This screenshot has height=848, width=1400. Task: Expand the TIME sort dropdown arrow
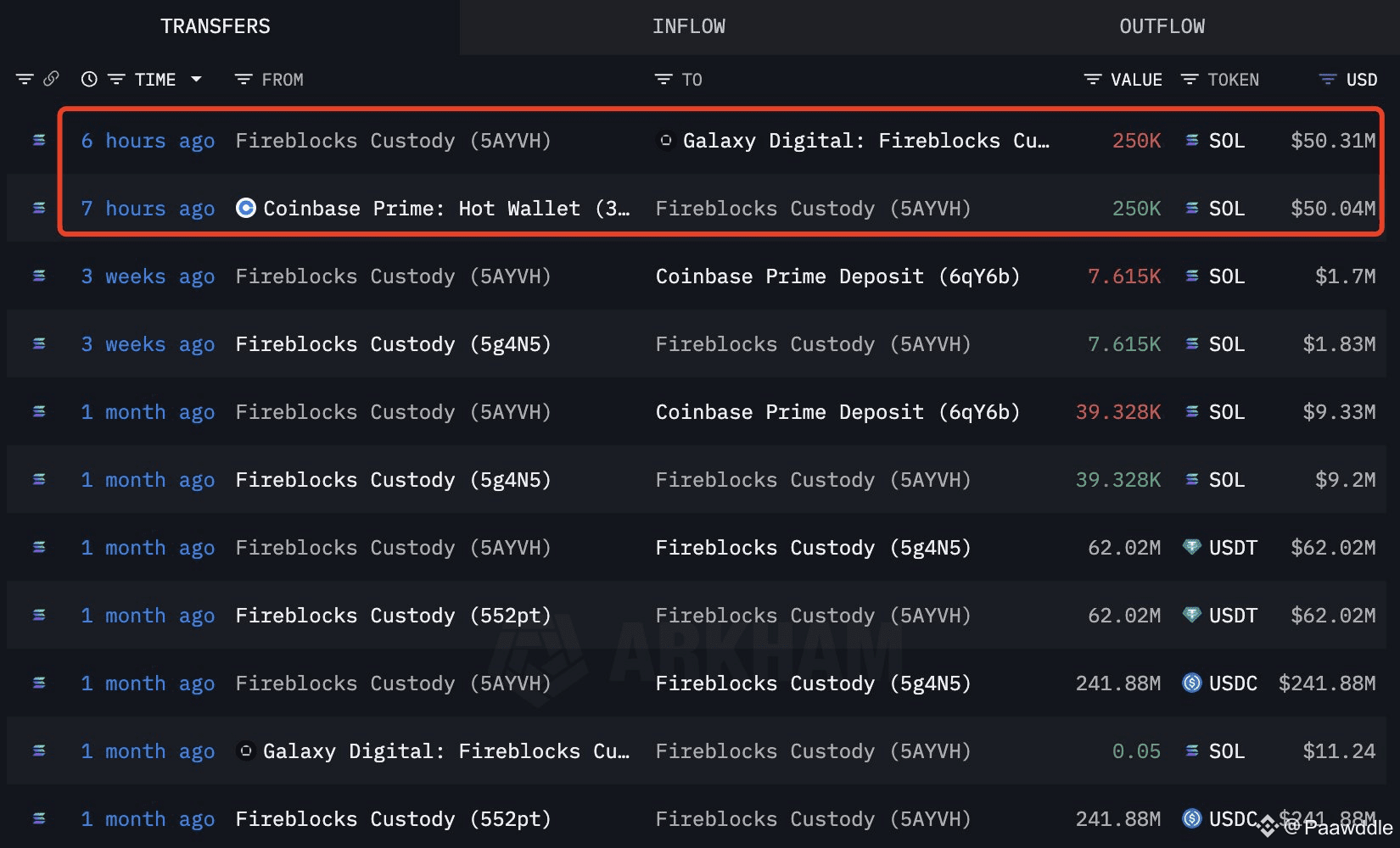197,79
